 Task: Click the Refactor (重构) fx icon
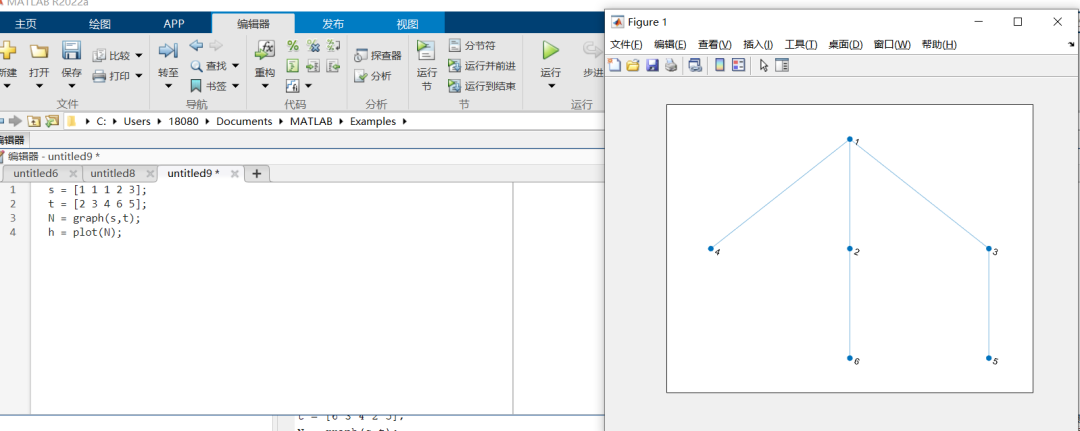coord(265,51)
